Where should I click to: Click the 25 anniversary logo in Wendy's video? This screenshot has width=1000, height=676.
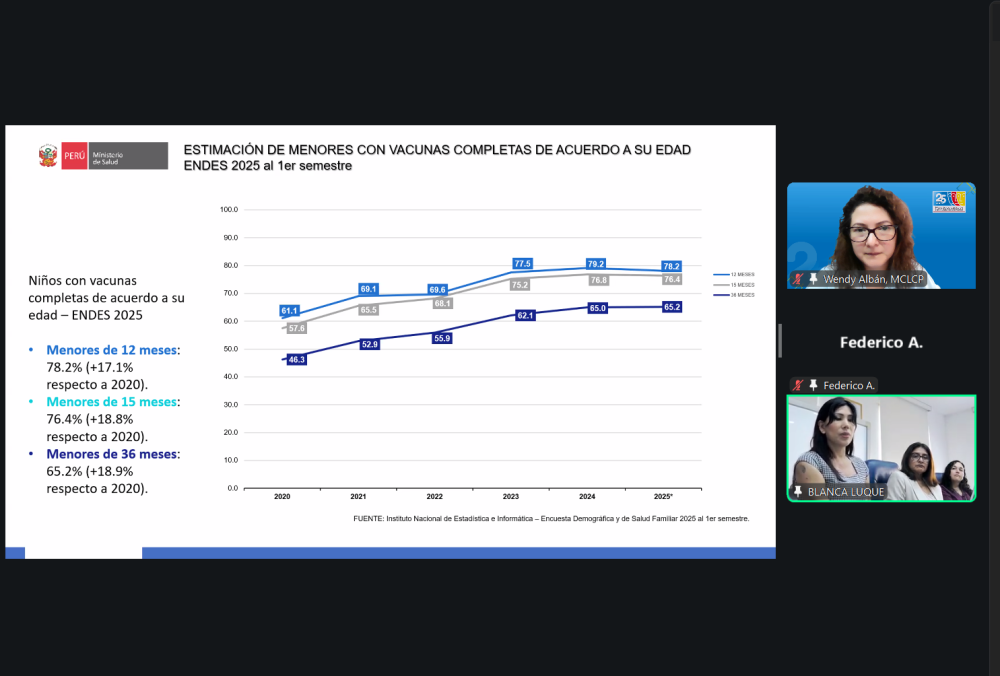tap(949, 201)
